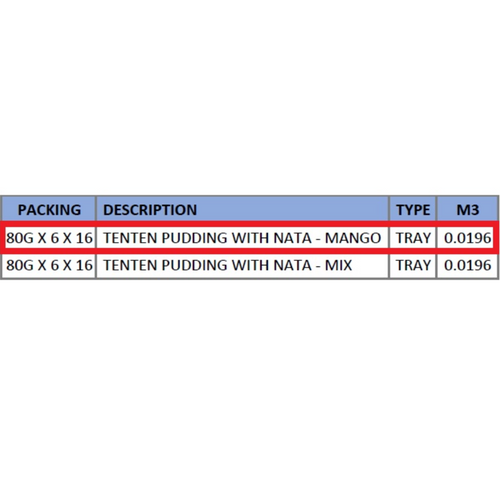The image size is (500, 500).
Task: Select 0.0196 value in Mango row
Action: (468, 238)
